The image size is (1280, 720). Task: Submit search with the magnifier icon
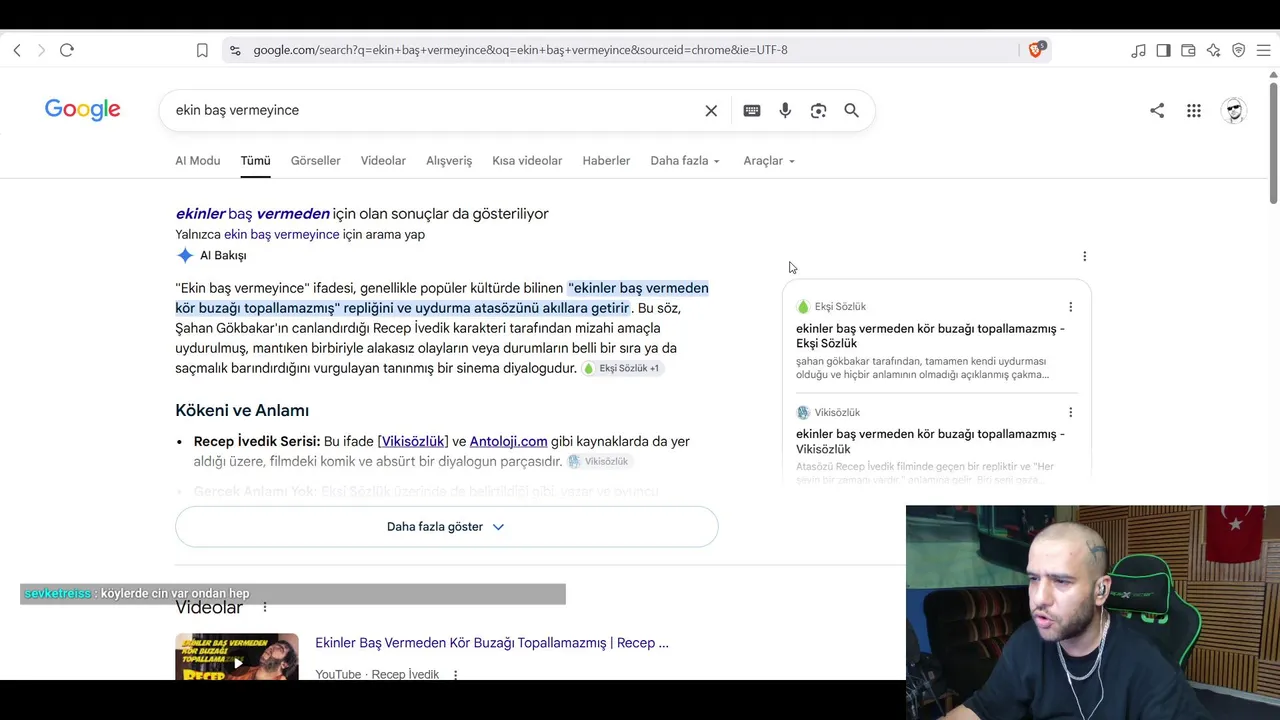[x=851, y=111]
